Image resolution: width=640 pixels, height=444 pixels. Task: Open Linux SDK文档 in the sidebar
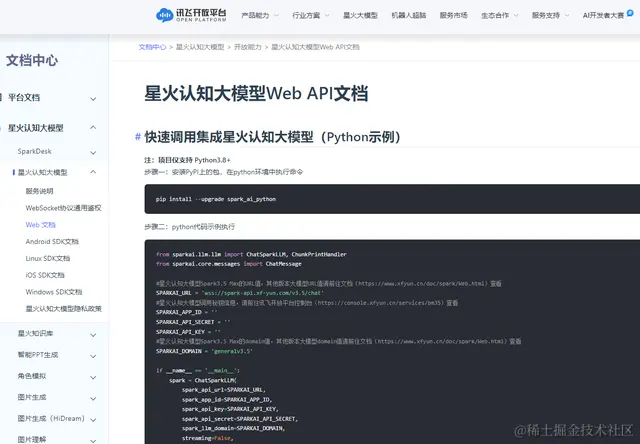point(48,258)
